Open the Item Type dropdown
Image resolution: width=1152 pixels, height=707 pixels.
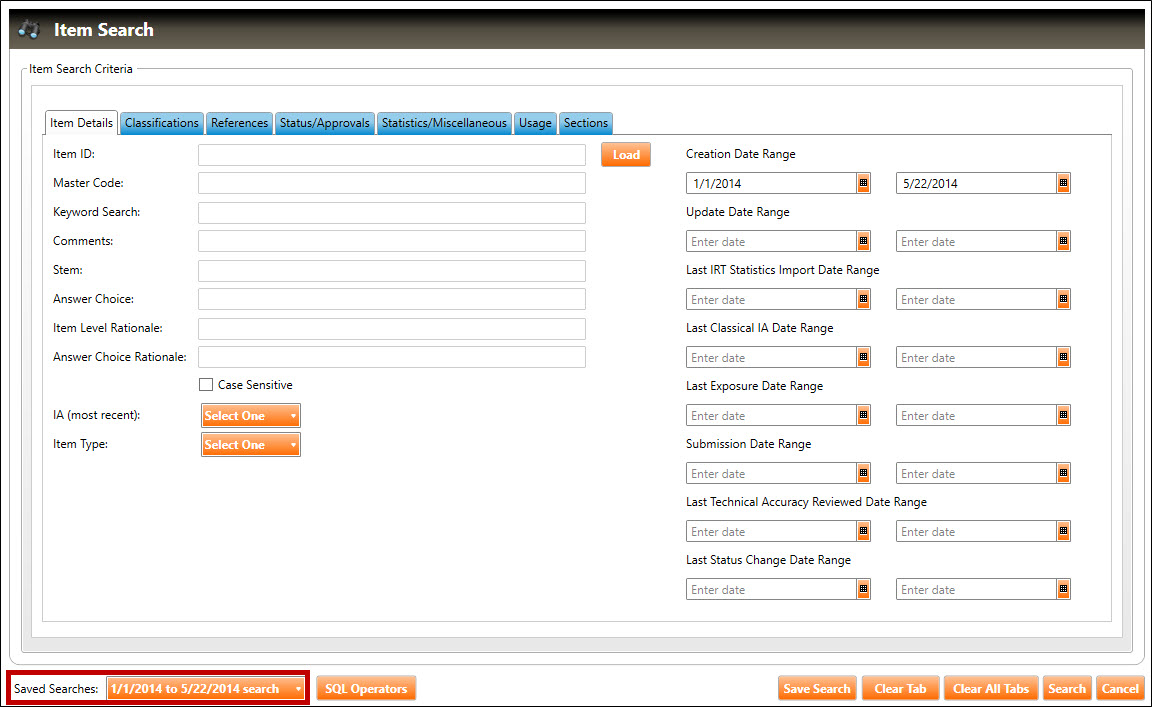tap(251, 445)
